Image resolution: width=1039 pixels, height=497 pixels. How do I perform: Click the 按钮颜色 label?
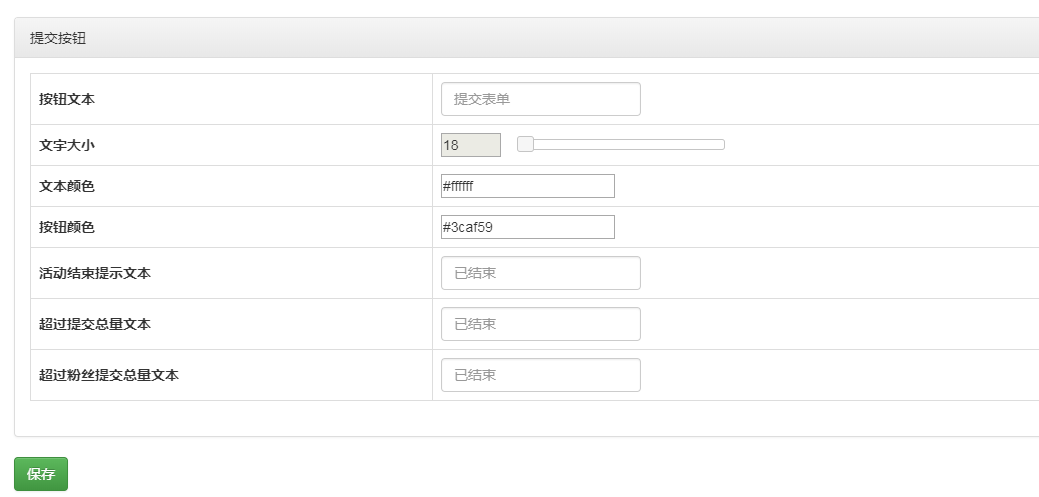pos(67,227)
